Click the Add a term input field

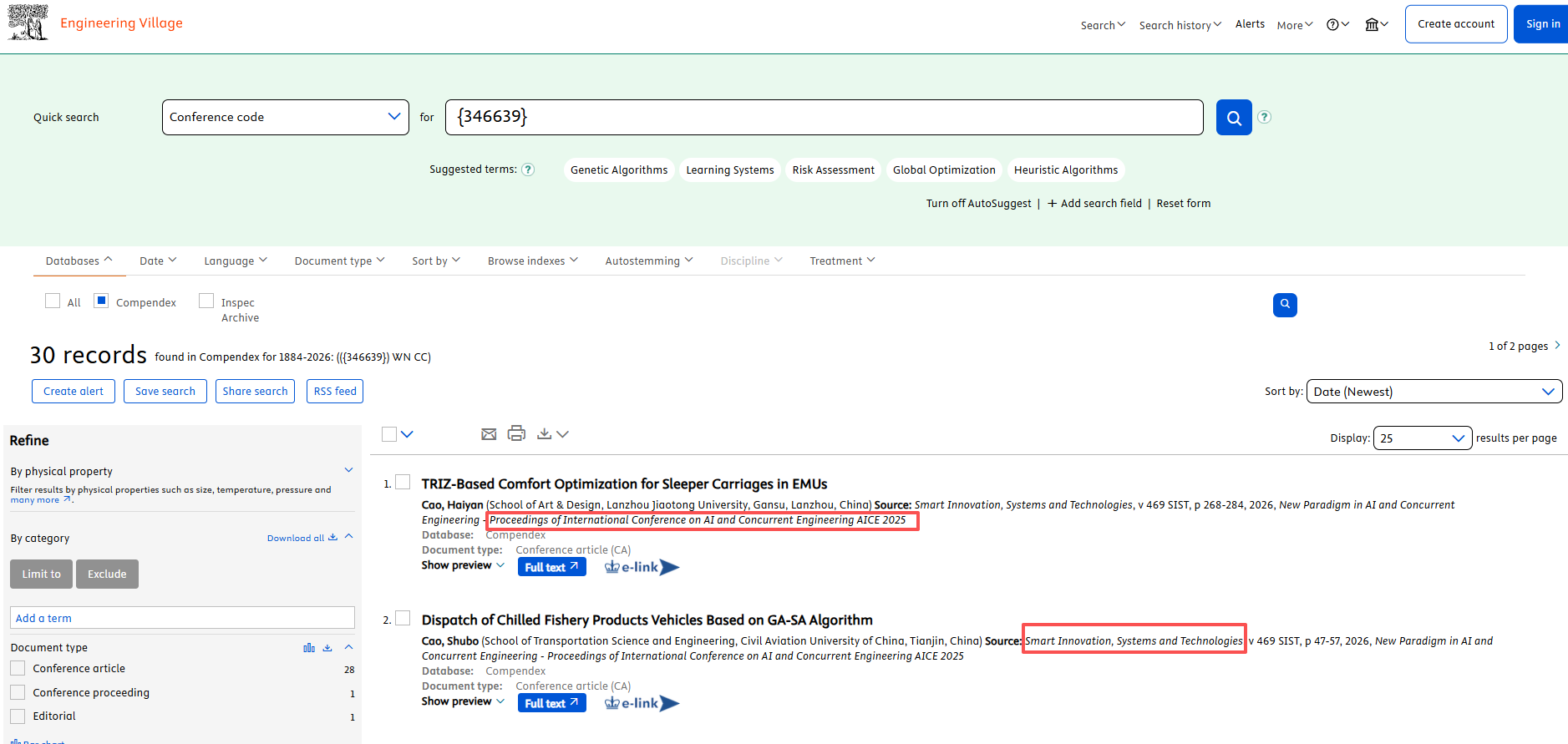[182, 618]
